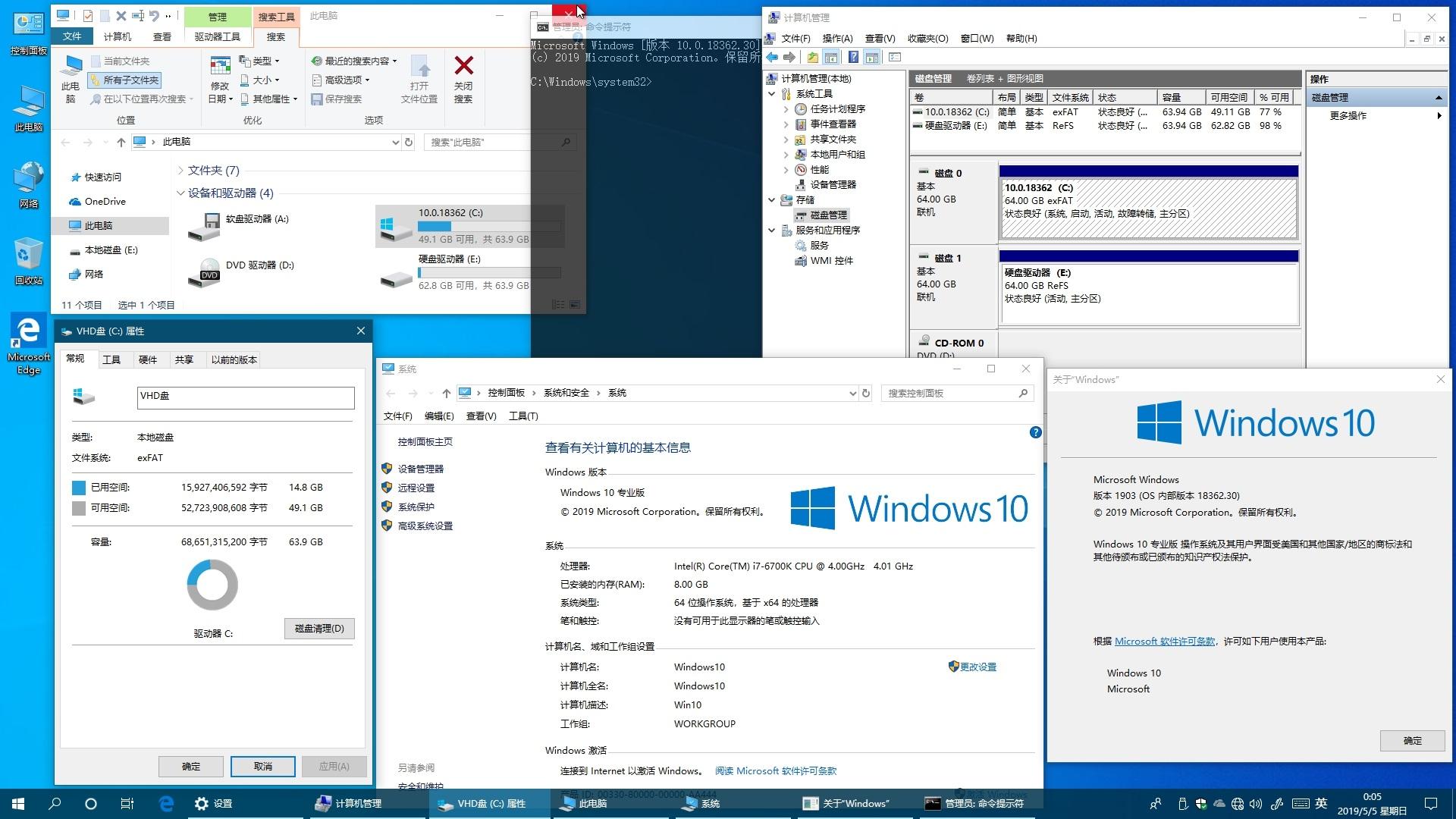Click the Cortana circle icon on taskbar
This screenshot has width=1456, height=819.
90,803
